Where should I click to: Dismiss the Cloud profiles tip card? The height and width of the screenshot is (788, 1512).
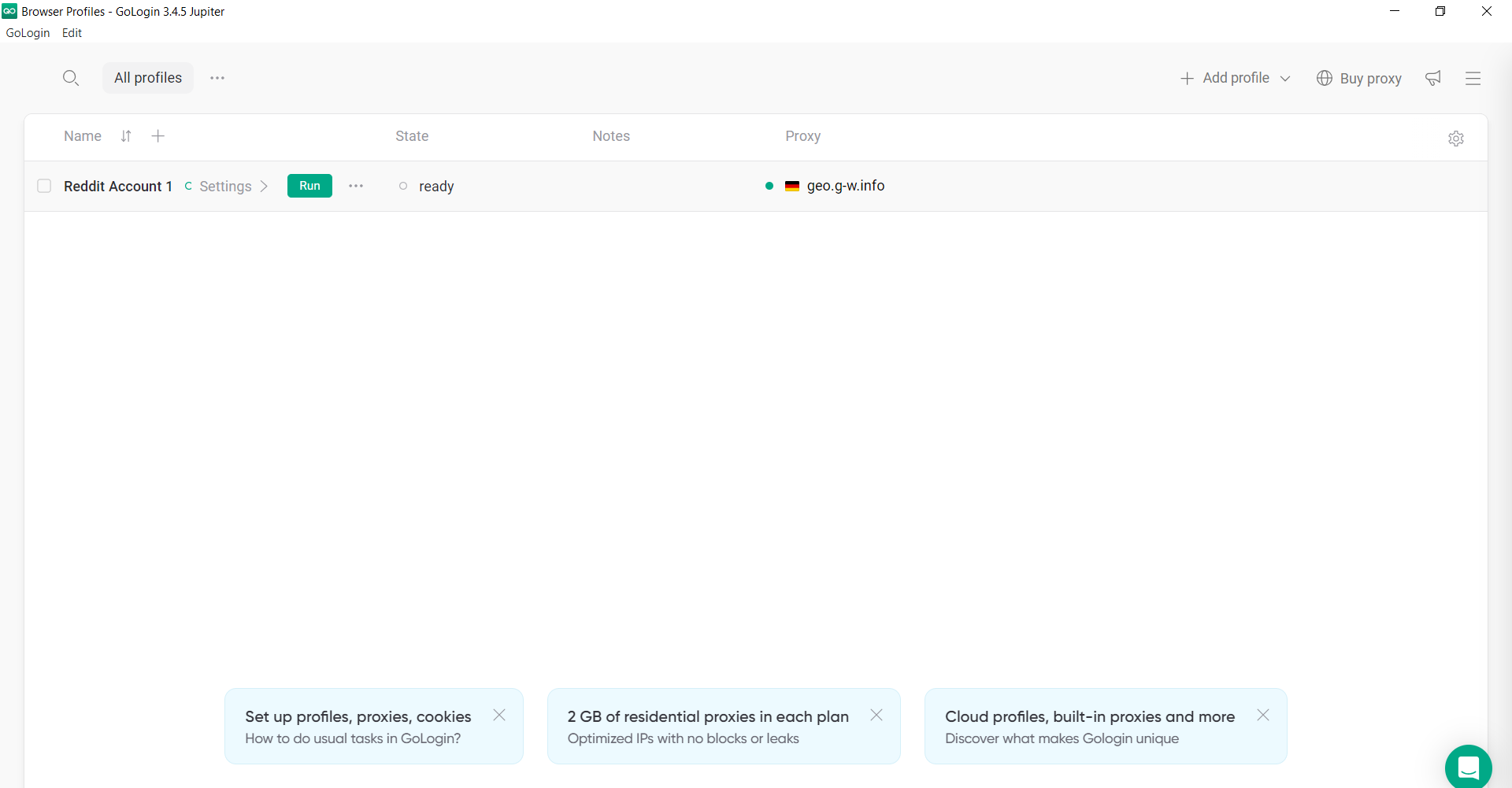pyautogui.click(x=1263, y=715)
